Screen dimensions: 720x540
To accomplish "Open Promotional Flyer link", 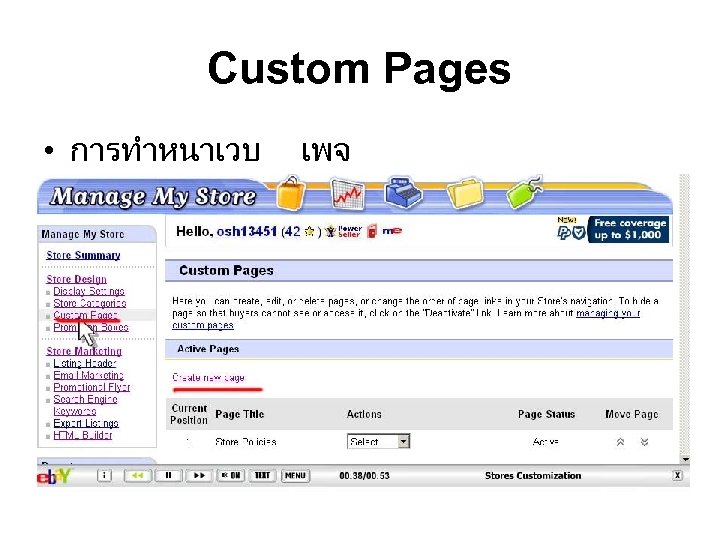I will (92, 387).
